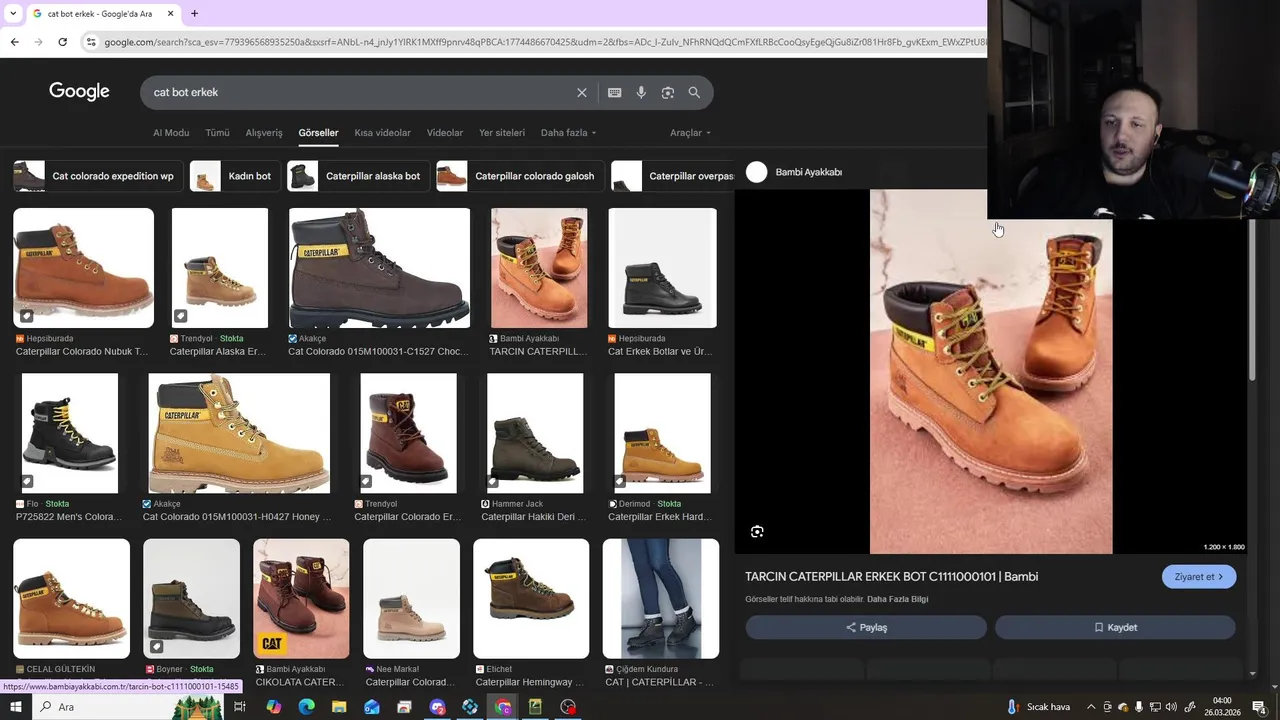1280x720 pixels.
Task: Open Akakçe Cat Colorado Honey thumbnail
Action: click(x=239, y=433)
